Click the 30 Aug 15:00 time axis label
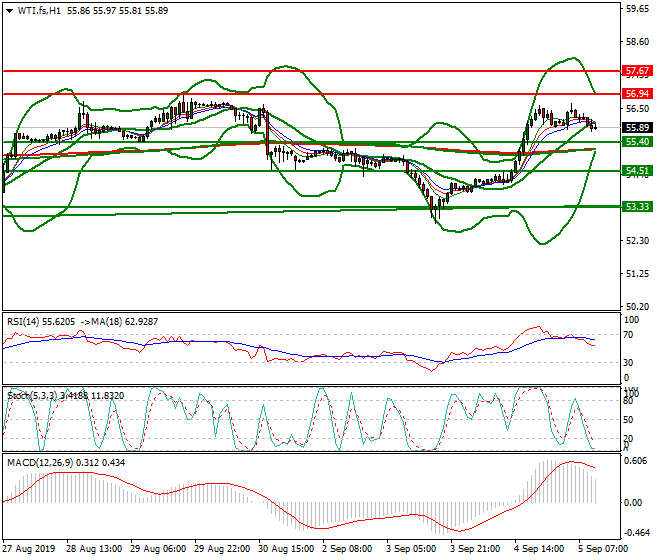Screen dimensions: 660x560 click(x=286, y=551)
